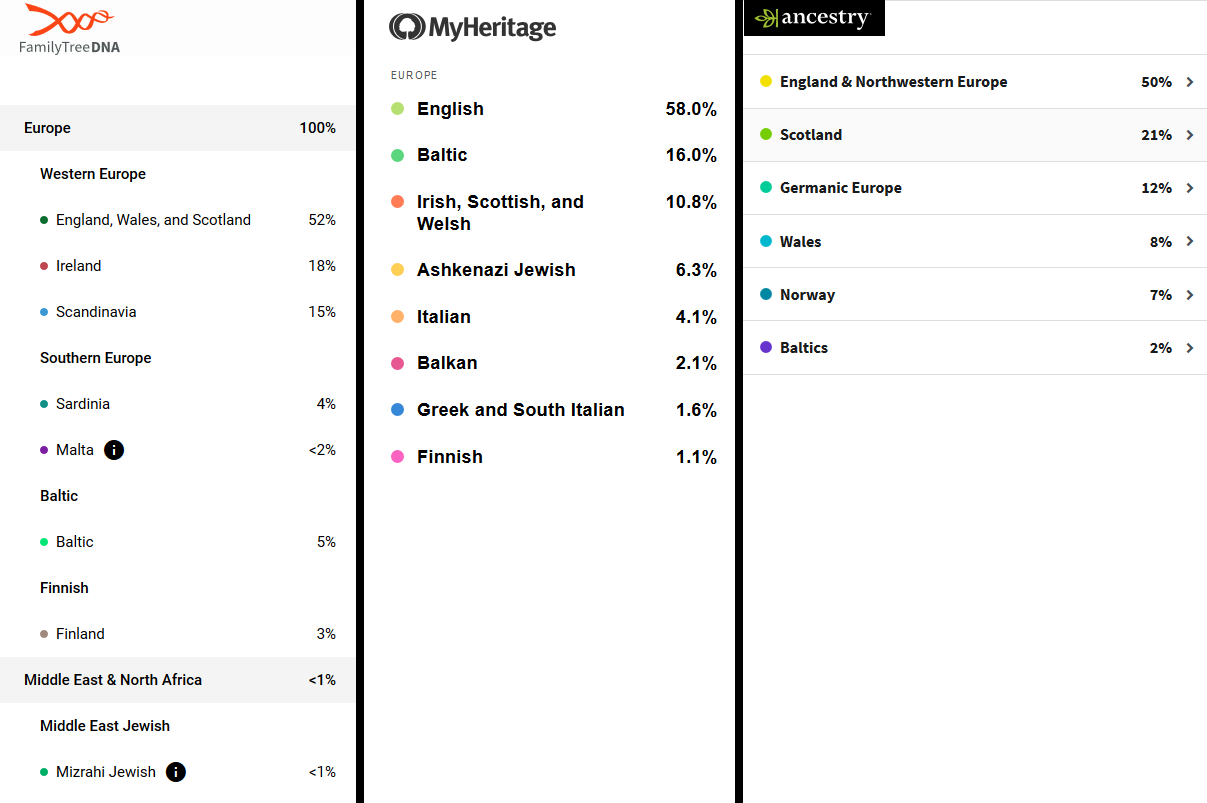This screenshot has width=1207, height=803.
Task: Open the info icon next to Malta
Action: click(x=114, y=450)
